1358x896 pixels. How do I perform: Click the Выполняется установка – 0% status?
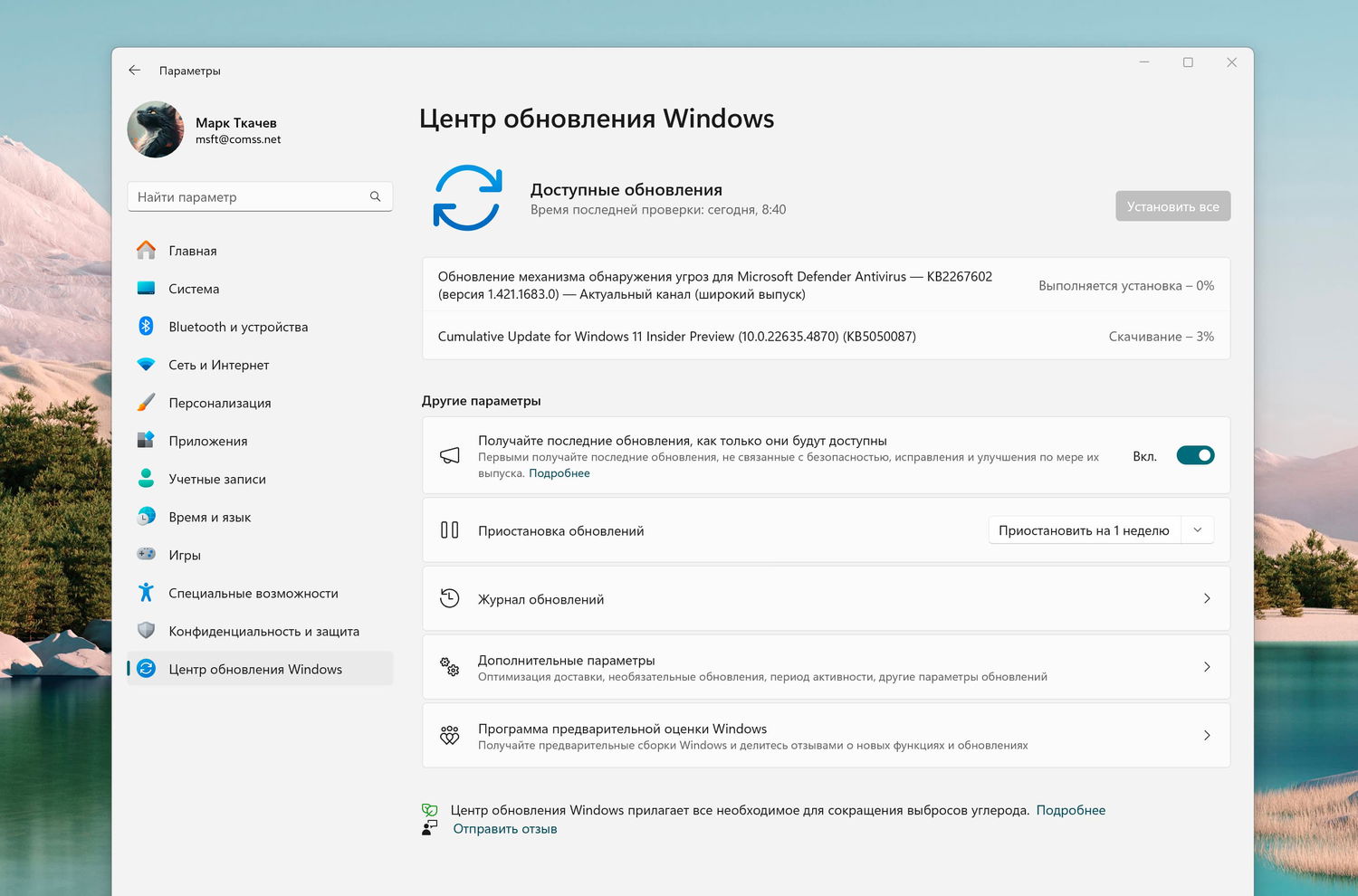(1126, 285)
